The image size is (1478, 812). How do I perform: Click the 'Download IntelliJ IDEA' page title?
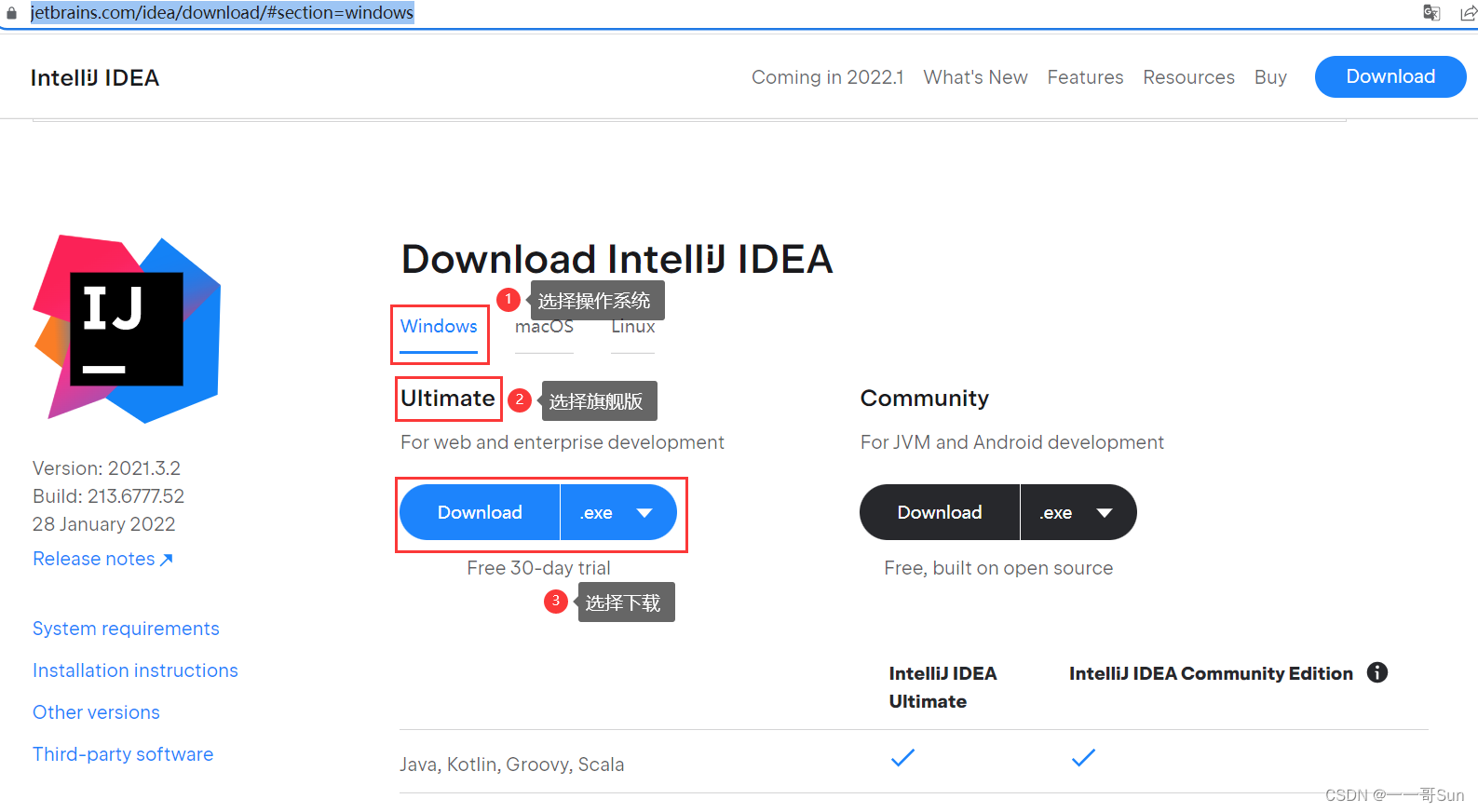pos(617,259)
